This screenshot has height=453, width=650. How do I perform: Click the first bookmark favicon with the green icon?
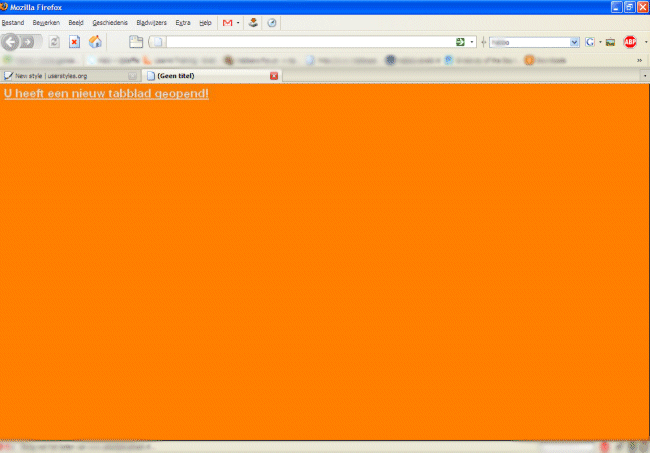[7, 60]
